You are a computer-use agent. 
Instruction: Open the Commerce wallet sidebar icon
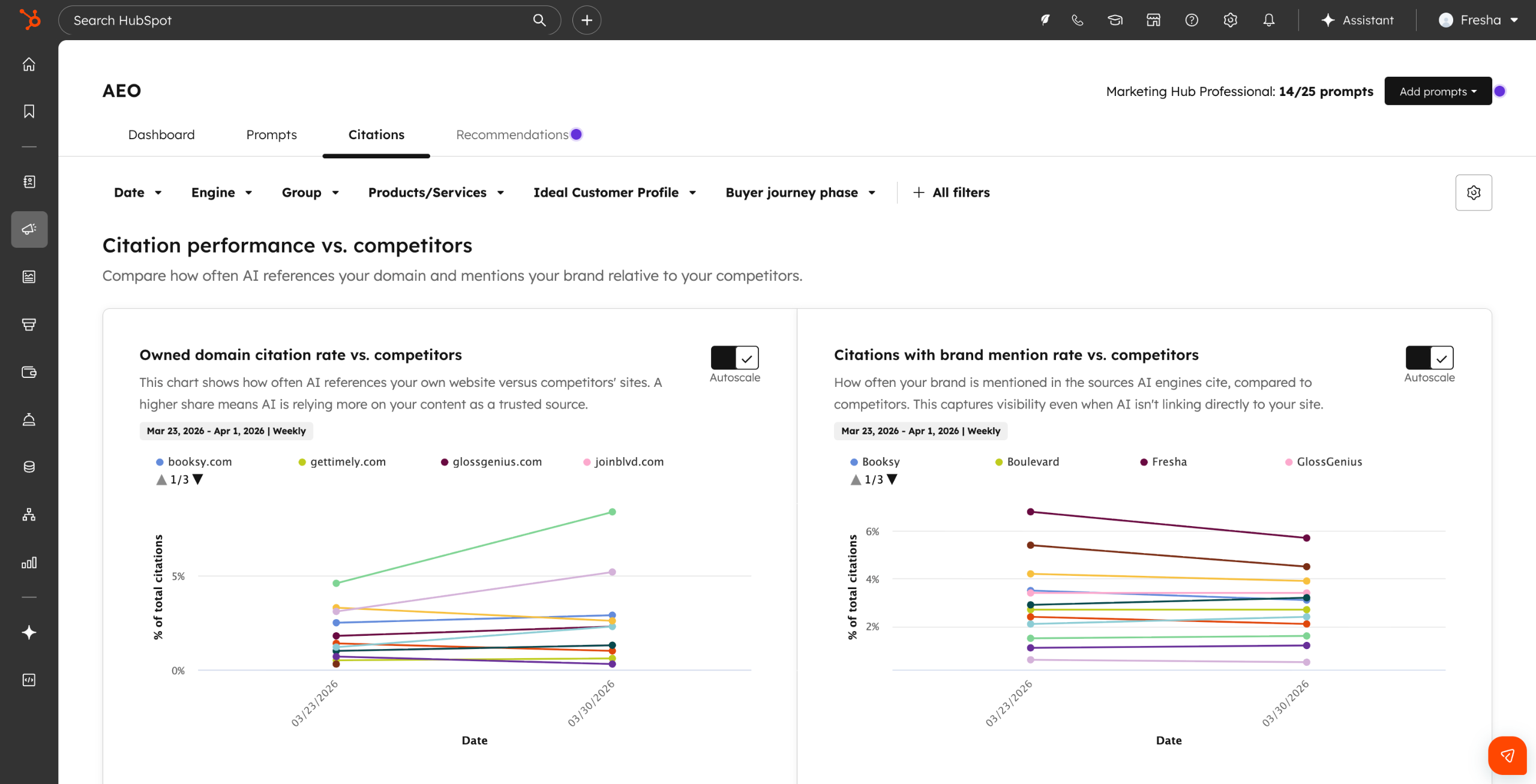(29, 372)
